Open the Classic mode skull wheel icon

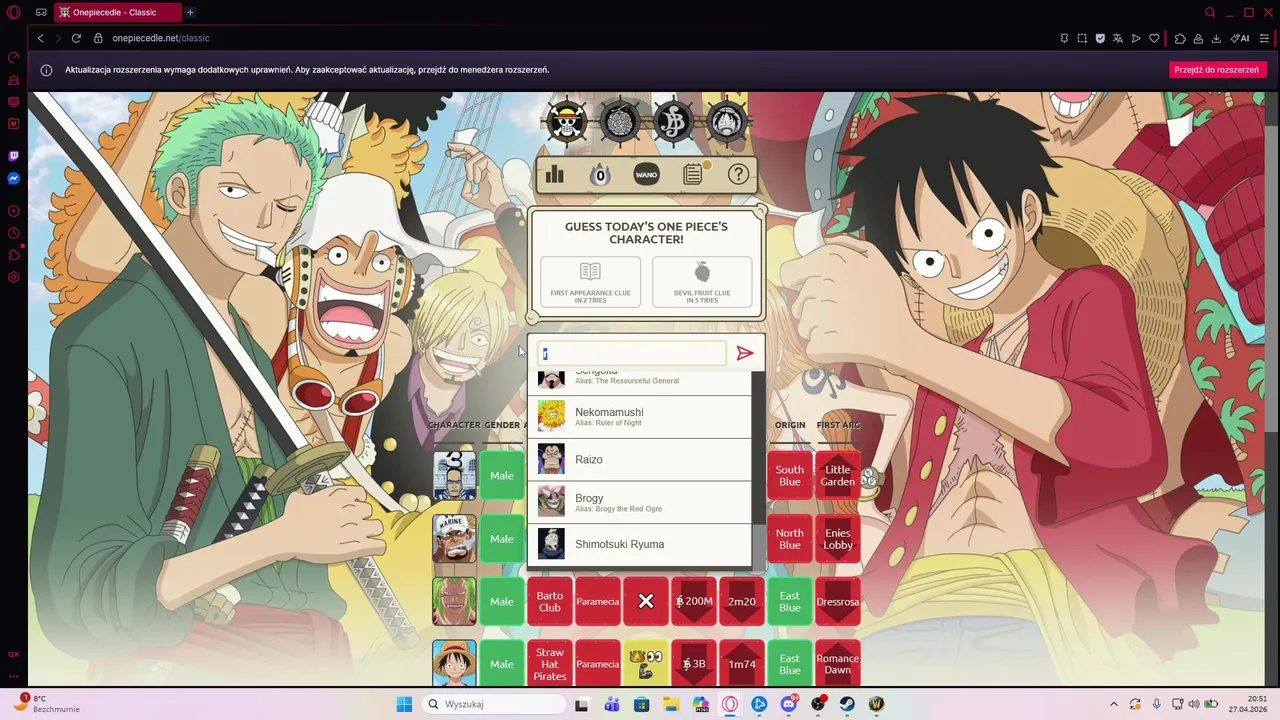pyautogui.click(x=567, y=123)
